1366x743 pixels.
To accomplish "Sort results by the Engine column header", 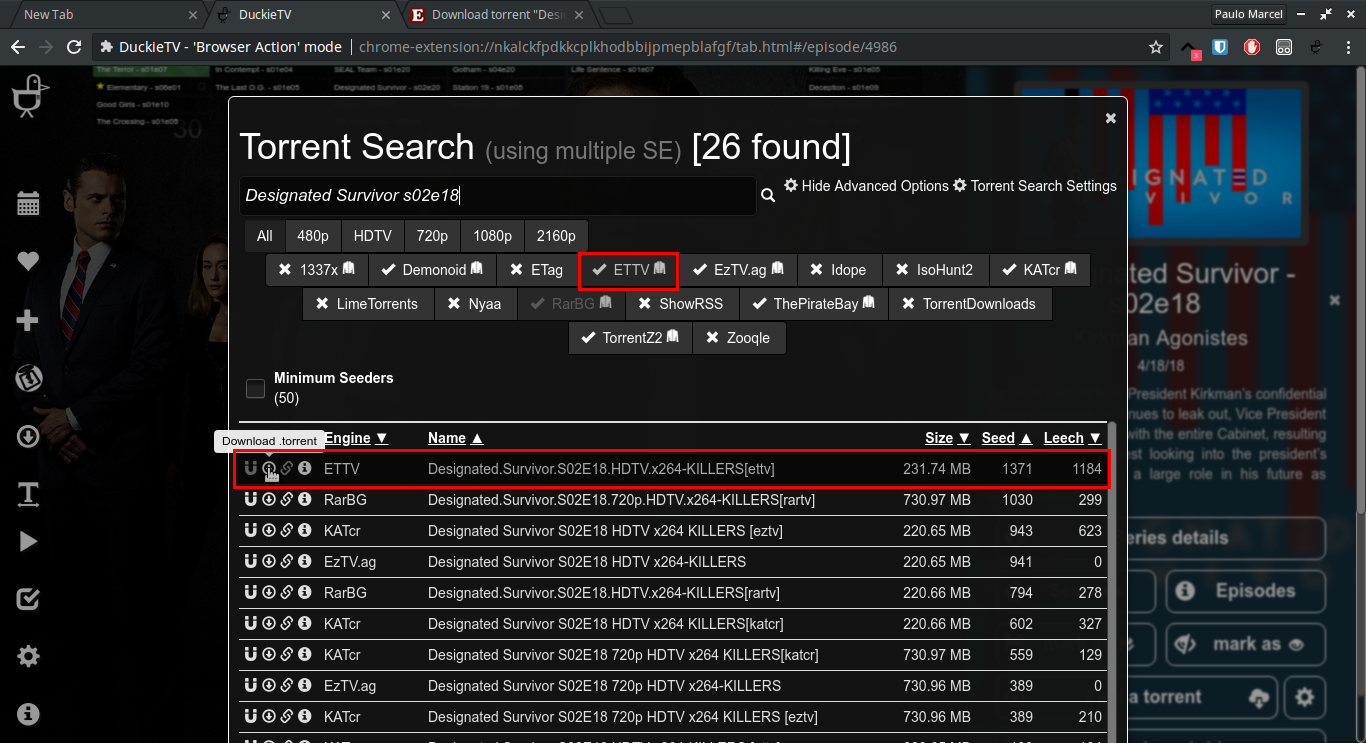I will point(355,438).
